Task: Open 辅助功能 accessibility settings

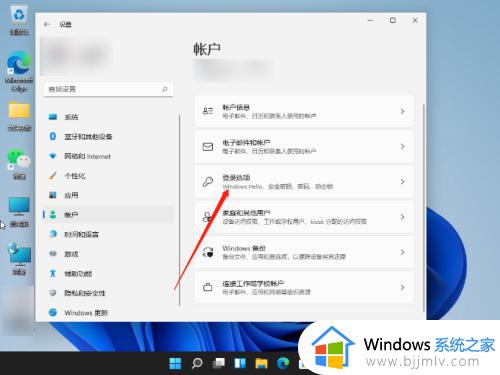Action: click(x=109, y=273)
